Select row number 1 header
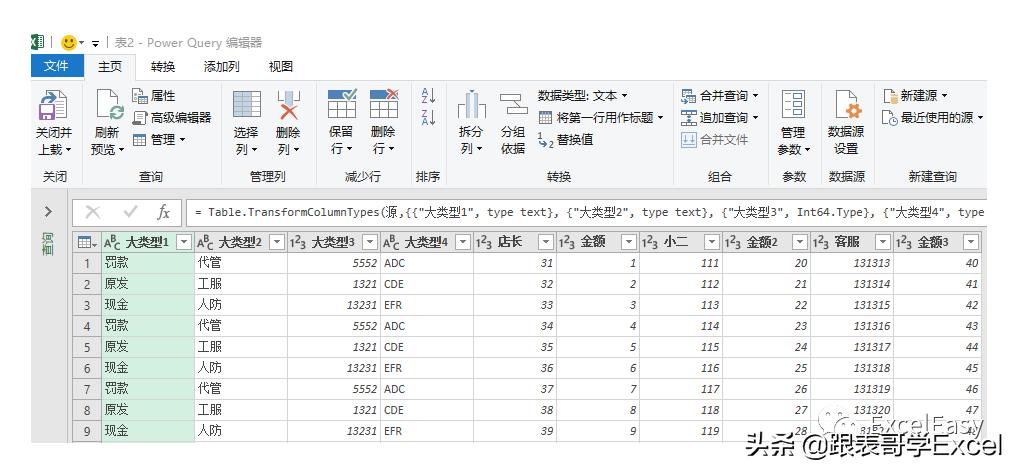1016x472 pixels. pyautogui.click(x=87, y=263)
